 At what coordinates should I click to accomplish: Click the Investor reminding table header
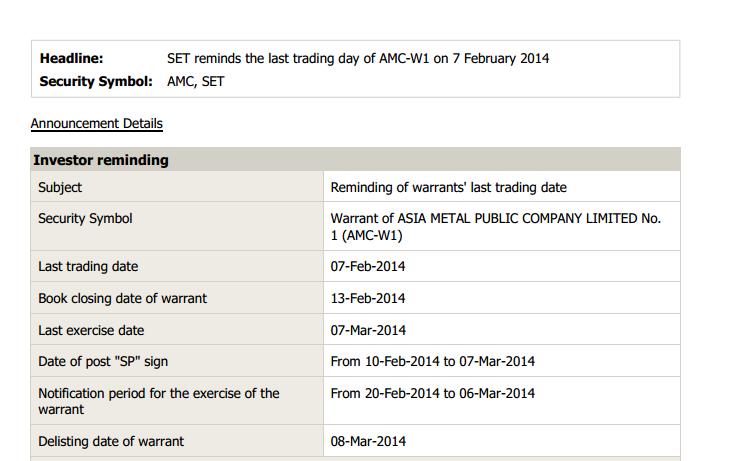point(355,159)
